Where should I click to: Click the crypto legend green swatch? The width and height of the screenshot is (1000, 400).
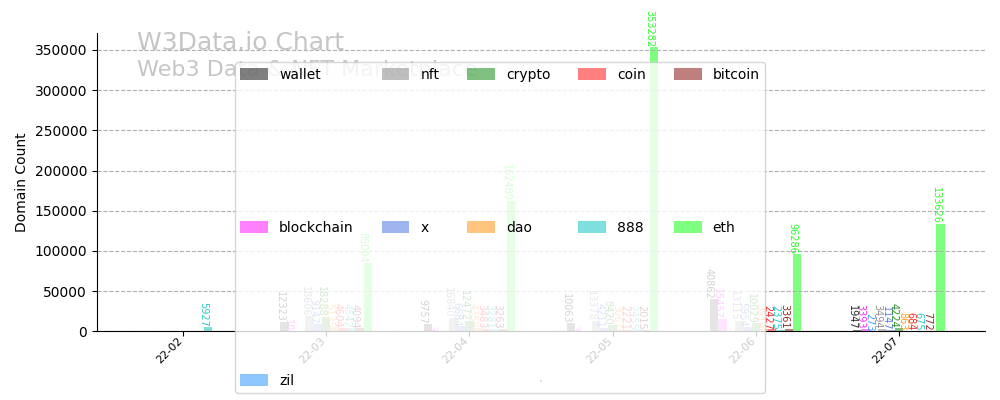tap(481, 74)
